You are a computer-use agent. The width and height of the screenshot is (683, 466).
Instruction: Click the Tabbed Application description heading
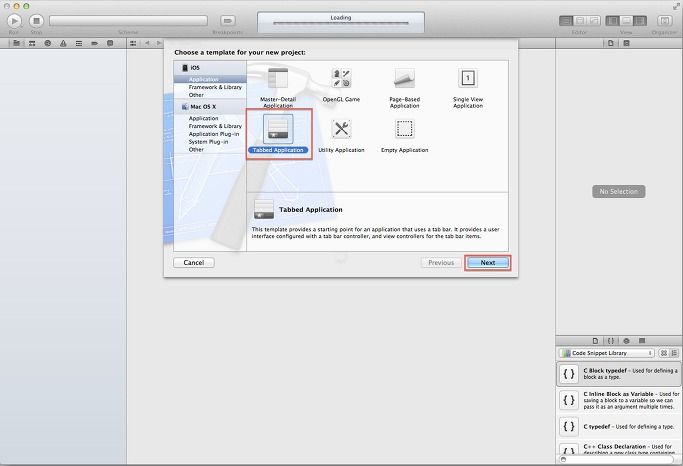pyautogui.click(x=311, y=209)
